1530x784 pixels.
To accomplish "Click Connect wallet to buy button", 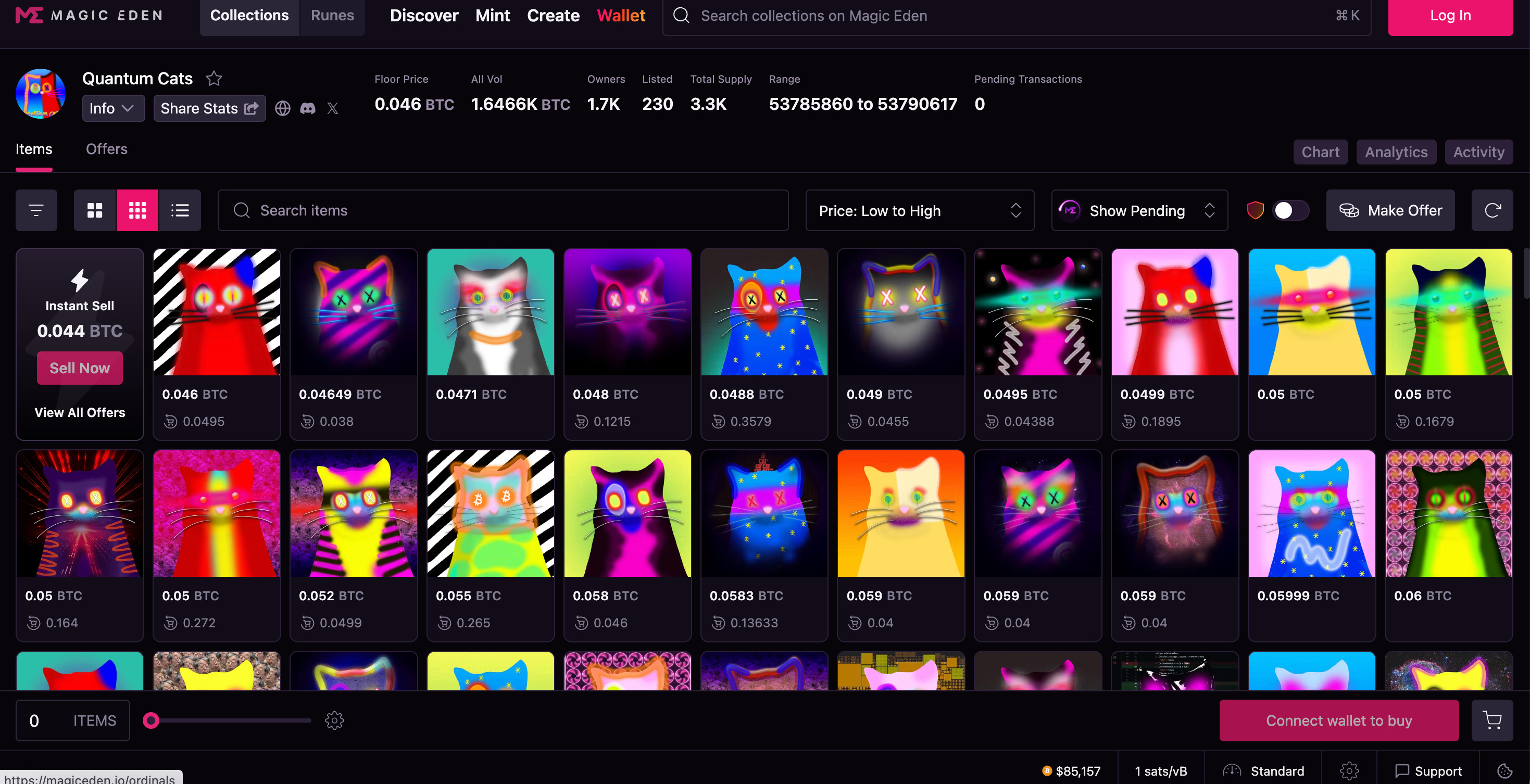I will pyautogui.click(x=1339, y=720).
